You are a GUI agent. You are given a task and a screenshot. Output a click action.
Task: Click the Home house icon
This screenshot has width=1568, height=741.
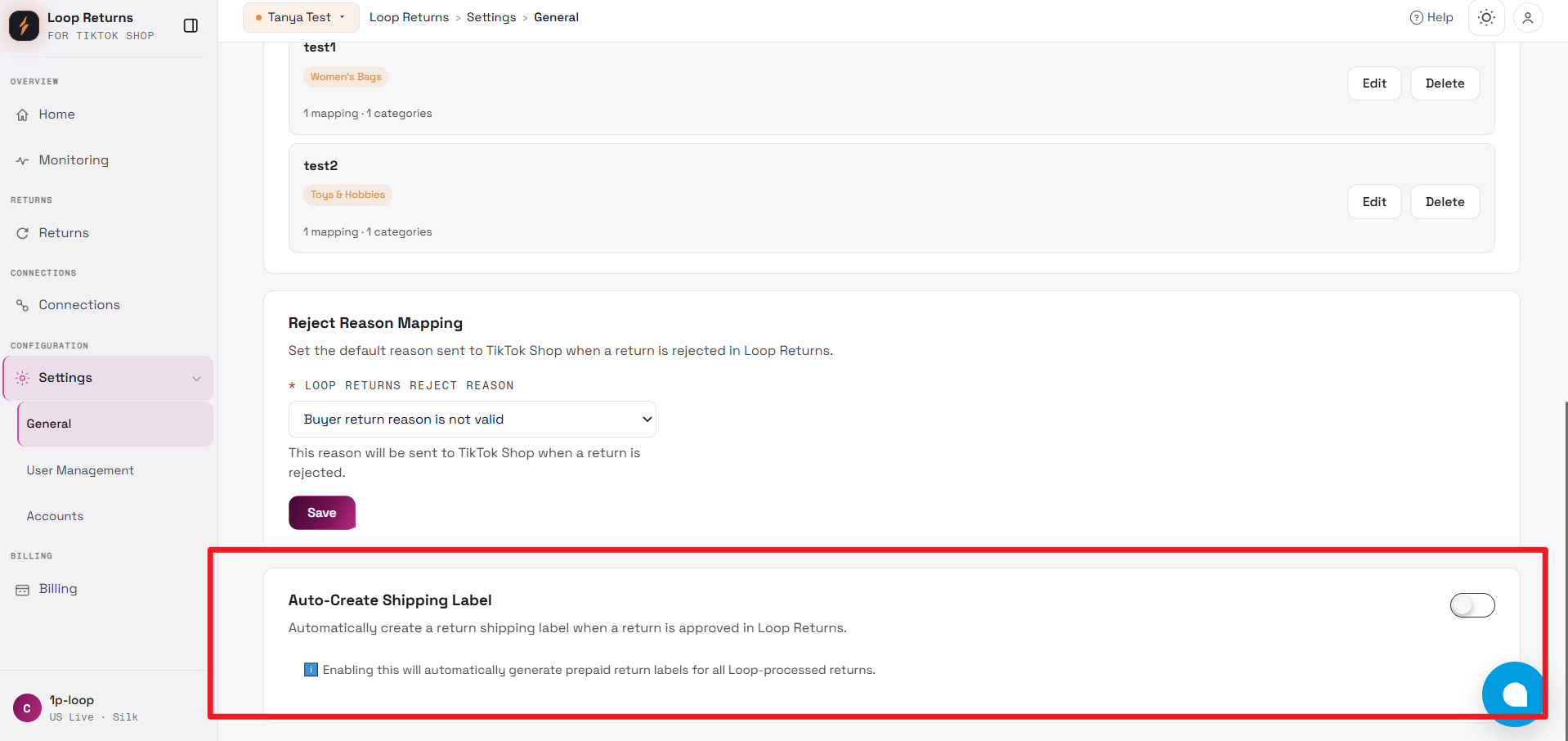click(x=23, y=115)
